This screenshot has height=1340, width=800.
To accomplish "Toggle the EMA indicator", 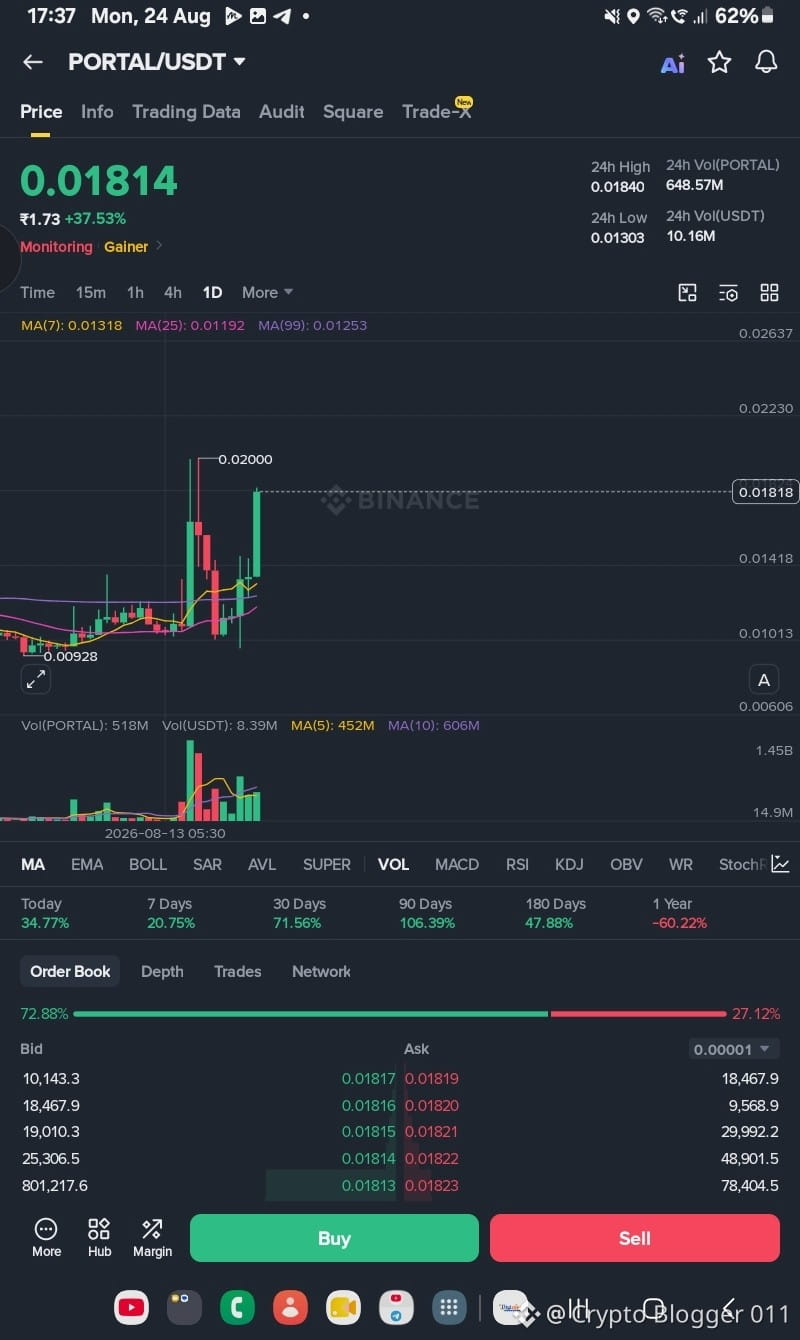I will [87, 864].
